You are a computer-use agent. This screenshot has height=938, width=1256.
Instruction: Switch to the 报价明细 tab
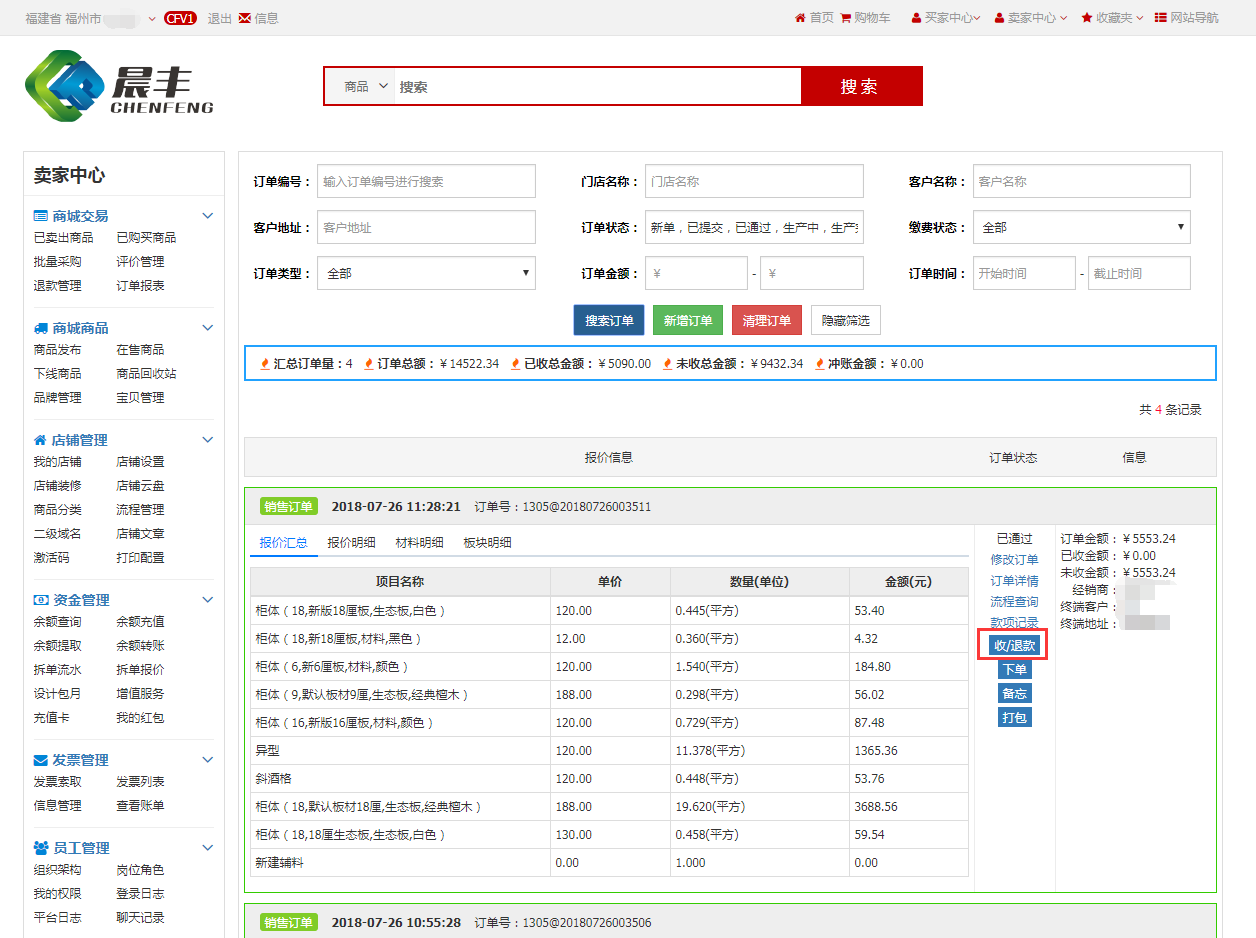pos(351,543)
